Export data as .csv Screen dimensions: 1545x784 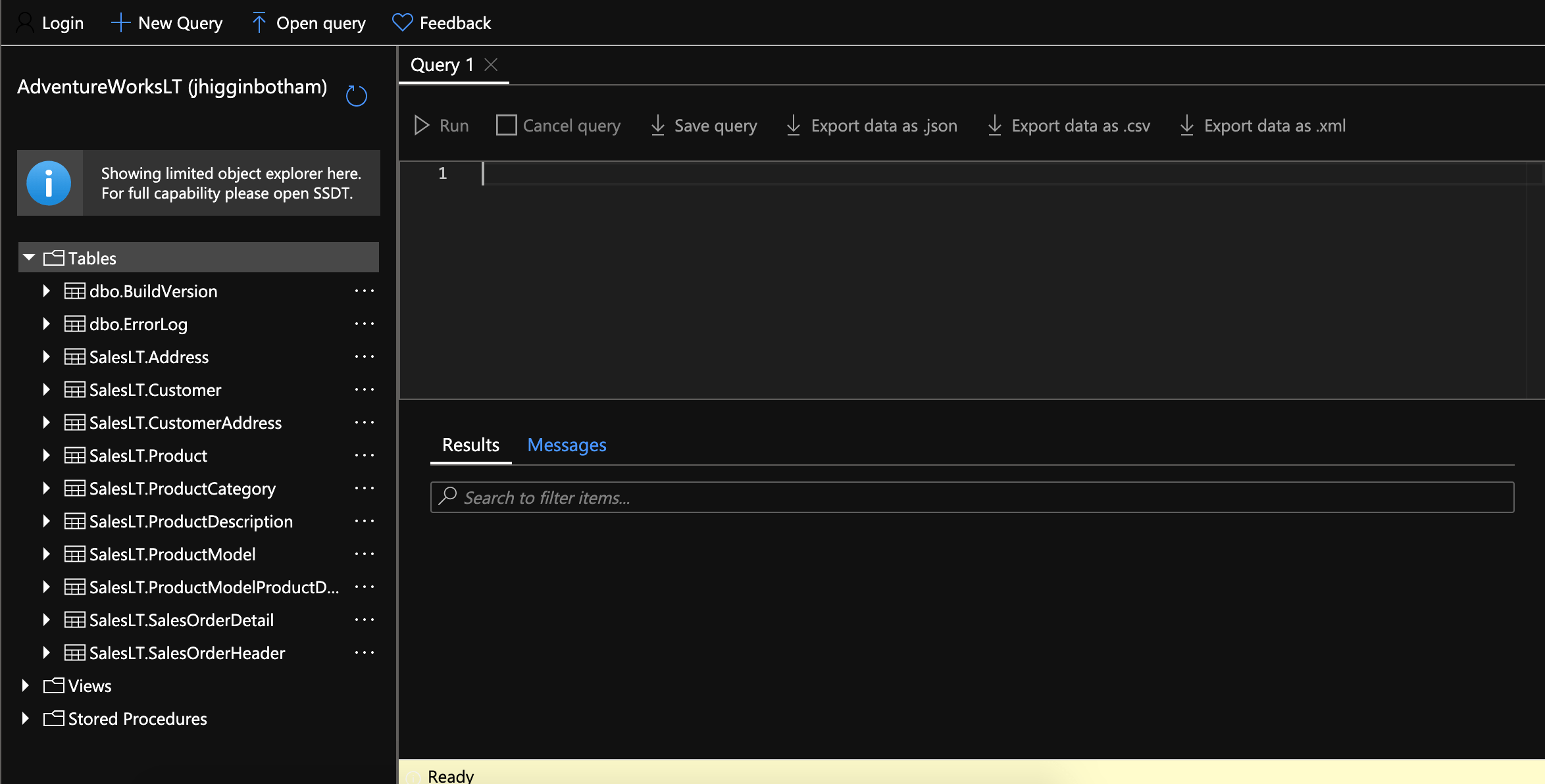1069,126
